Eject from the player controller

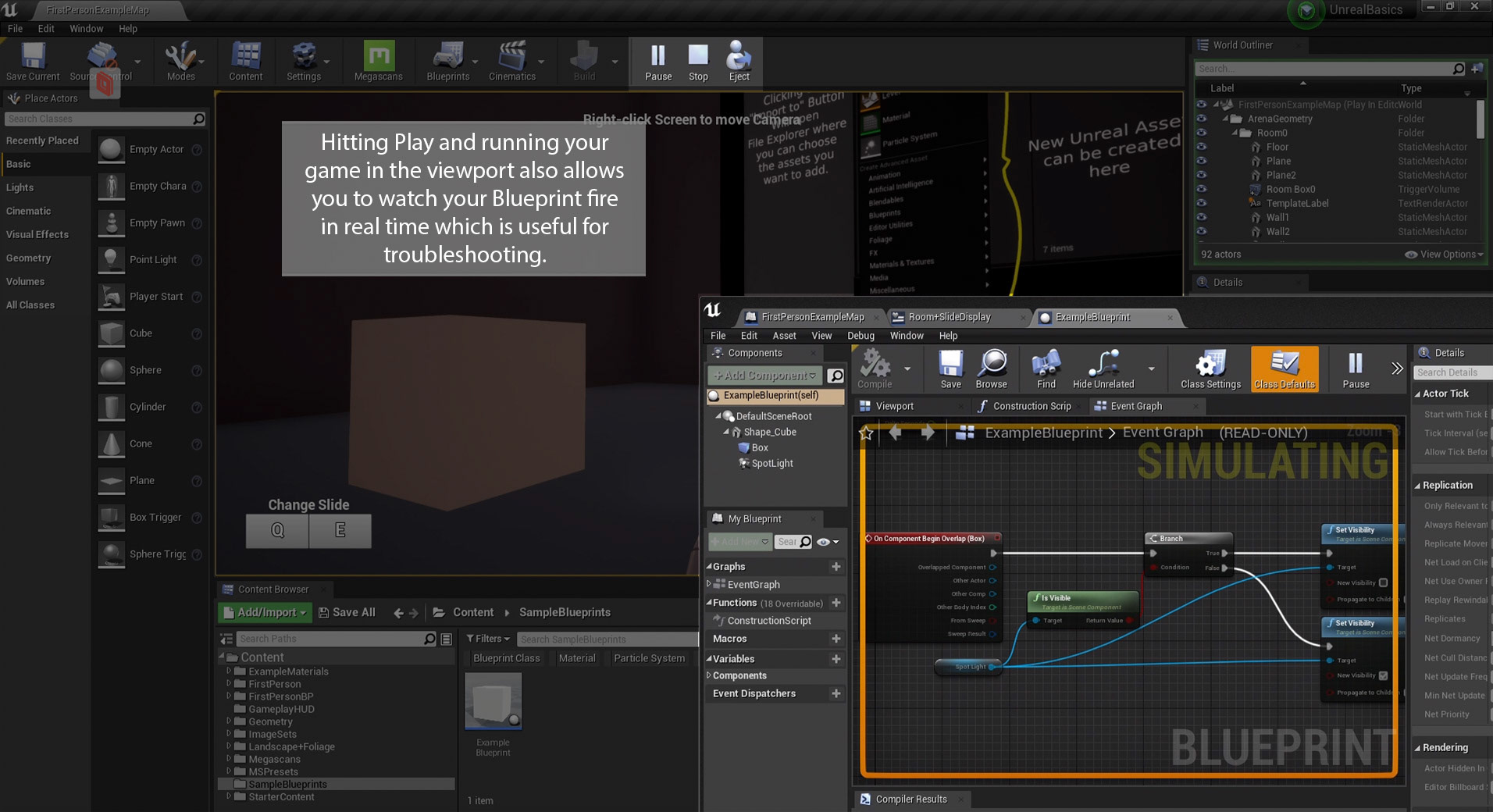tap(739, 61)
